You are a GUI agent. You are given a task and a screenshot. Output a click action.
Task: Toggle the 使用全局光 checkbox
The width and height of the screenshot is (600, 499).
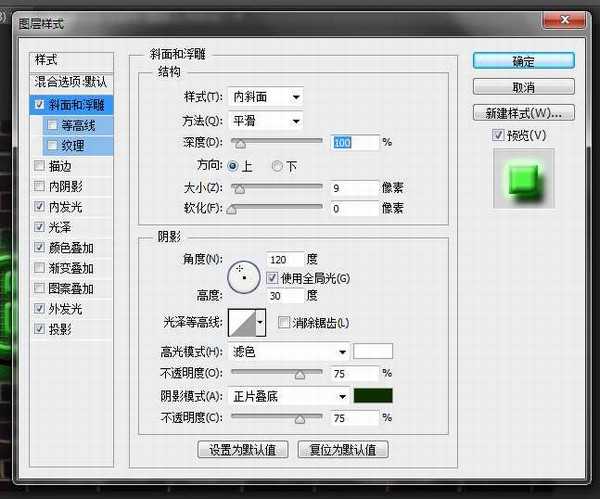click(x=271, y=276)
